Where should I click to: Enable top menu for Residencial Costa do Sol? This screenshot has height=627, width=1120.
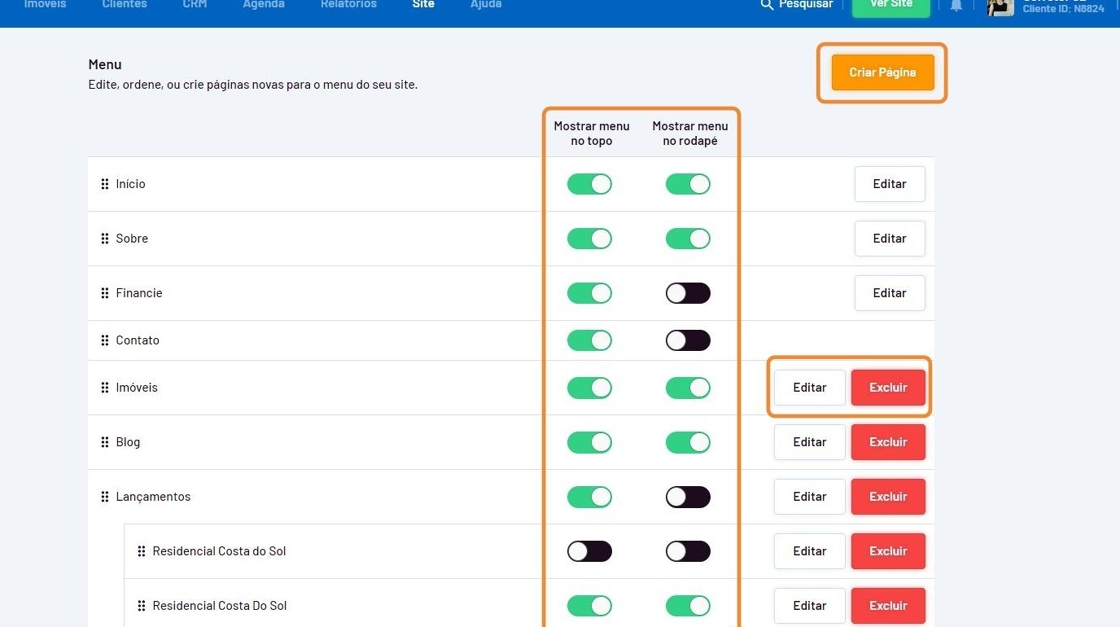(589, 551)
